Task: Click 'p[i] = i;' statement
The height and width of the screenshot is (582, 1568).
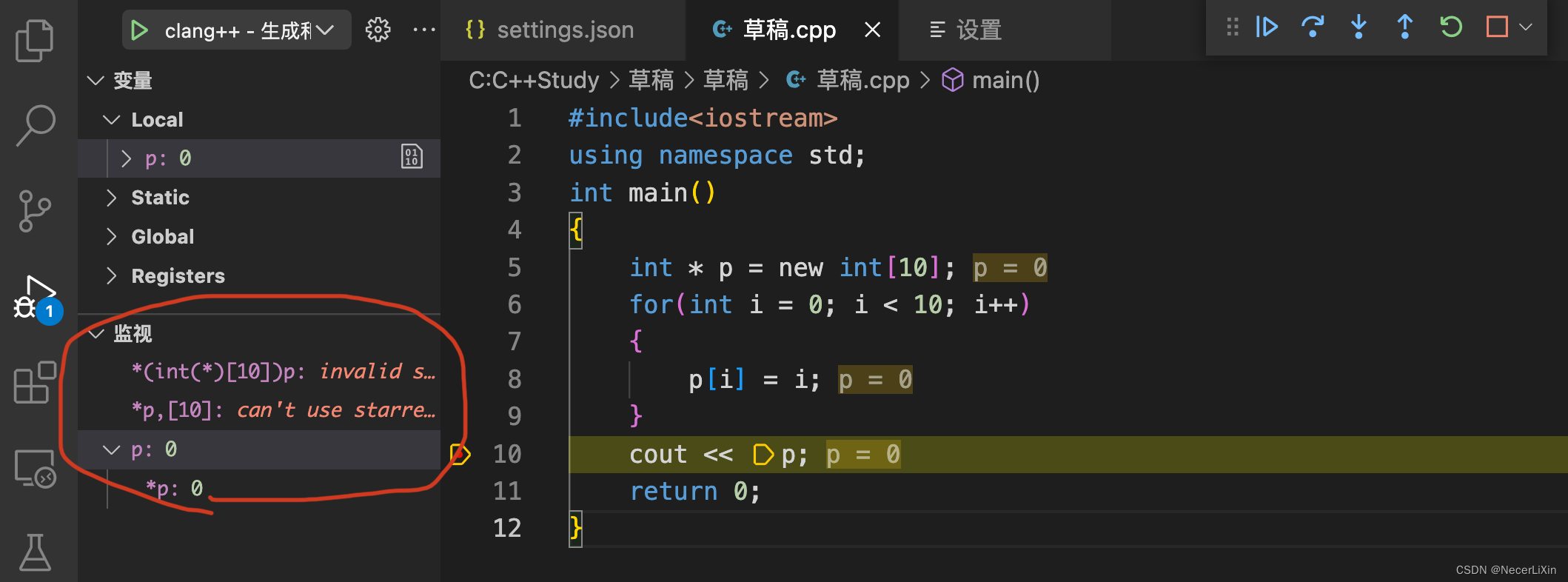Action: [x=754, y=379]
